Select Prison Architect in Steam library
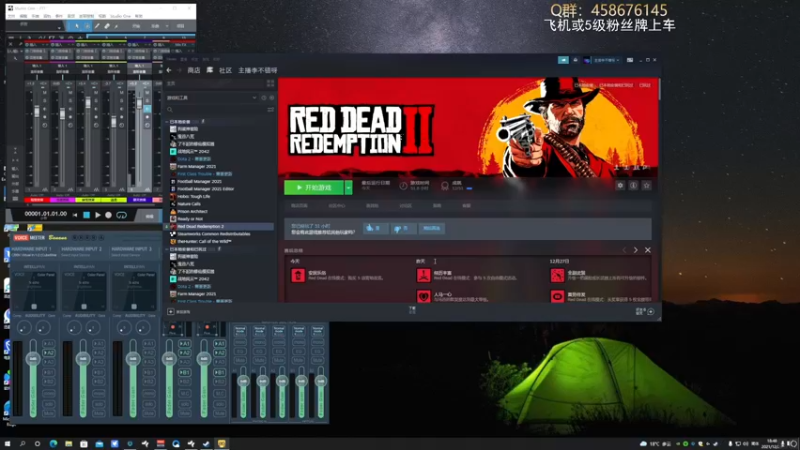 (192, 211)
